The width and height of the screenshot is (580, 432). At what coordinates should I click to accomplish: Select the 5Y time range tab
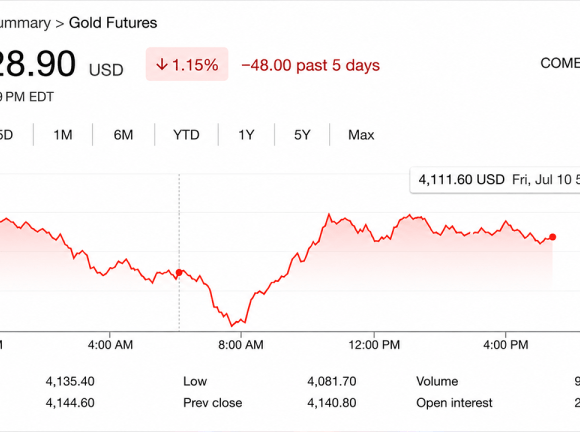tap(302, 135)
